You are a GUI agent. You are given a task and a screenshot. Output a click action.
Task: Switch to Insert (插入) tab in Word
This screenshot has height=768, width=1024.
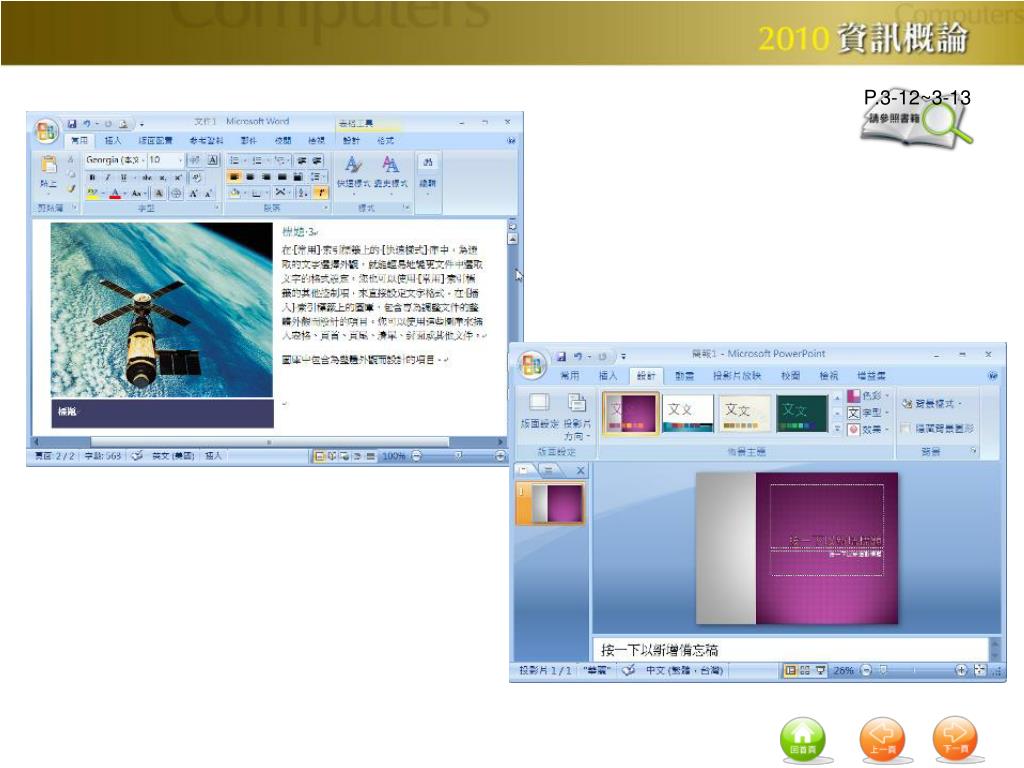tap(113, 140)
